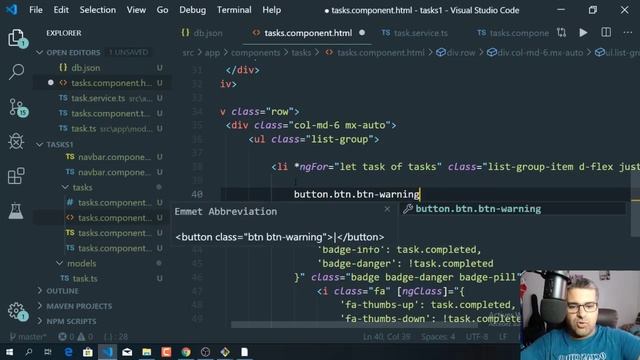Click the master branch status item

[28, 337]
